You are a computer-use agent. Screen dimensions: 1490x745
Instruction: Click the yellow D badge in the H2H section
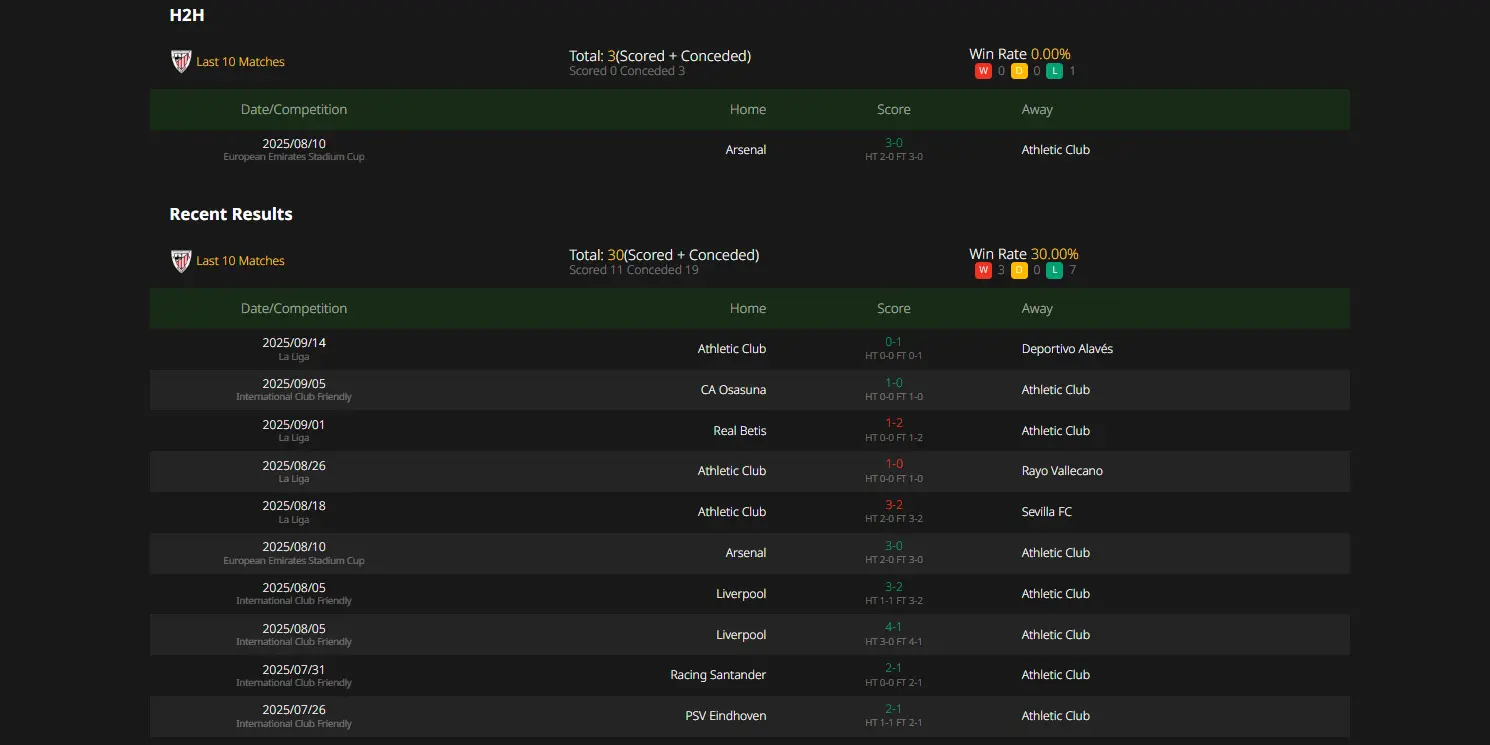tap(1019, 71)
